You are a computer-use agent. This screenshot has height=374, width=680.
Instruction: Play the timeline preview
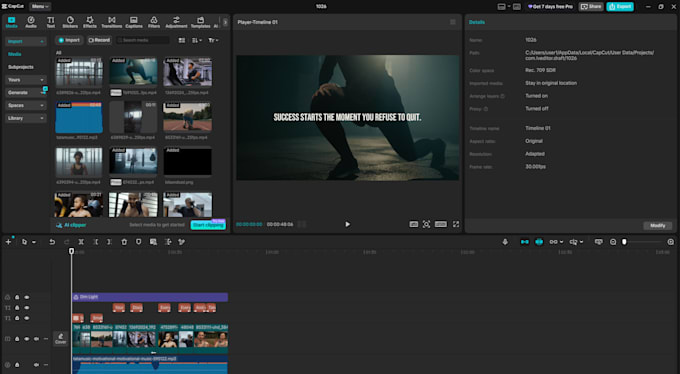tap(347, 224)
